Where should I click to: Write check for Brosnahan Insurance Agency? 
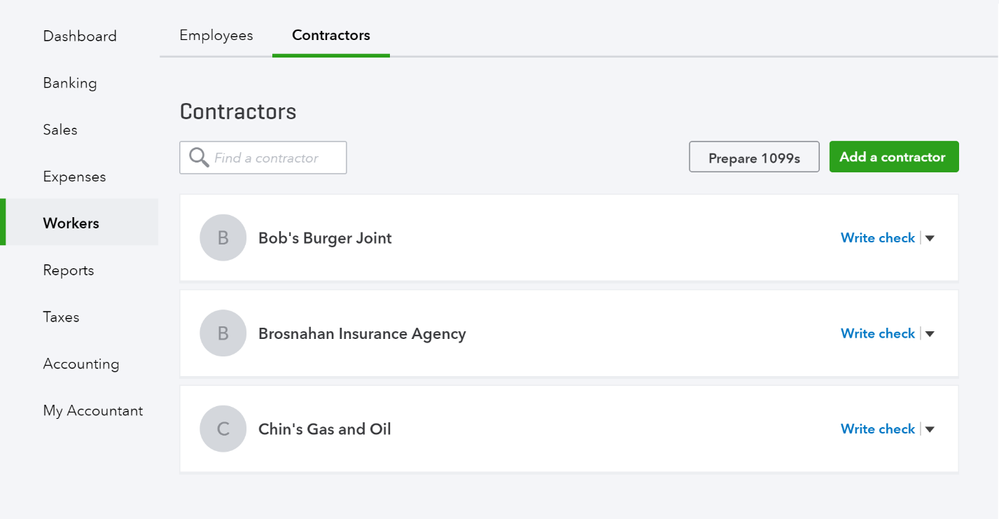click(x=877, y=334)
